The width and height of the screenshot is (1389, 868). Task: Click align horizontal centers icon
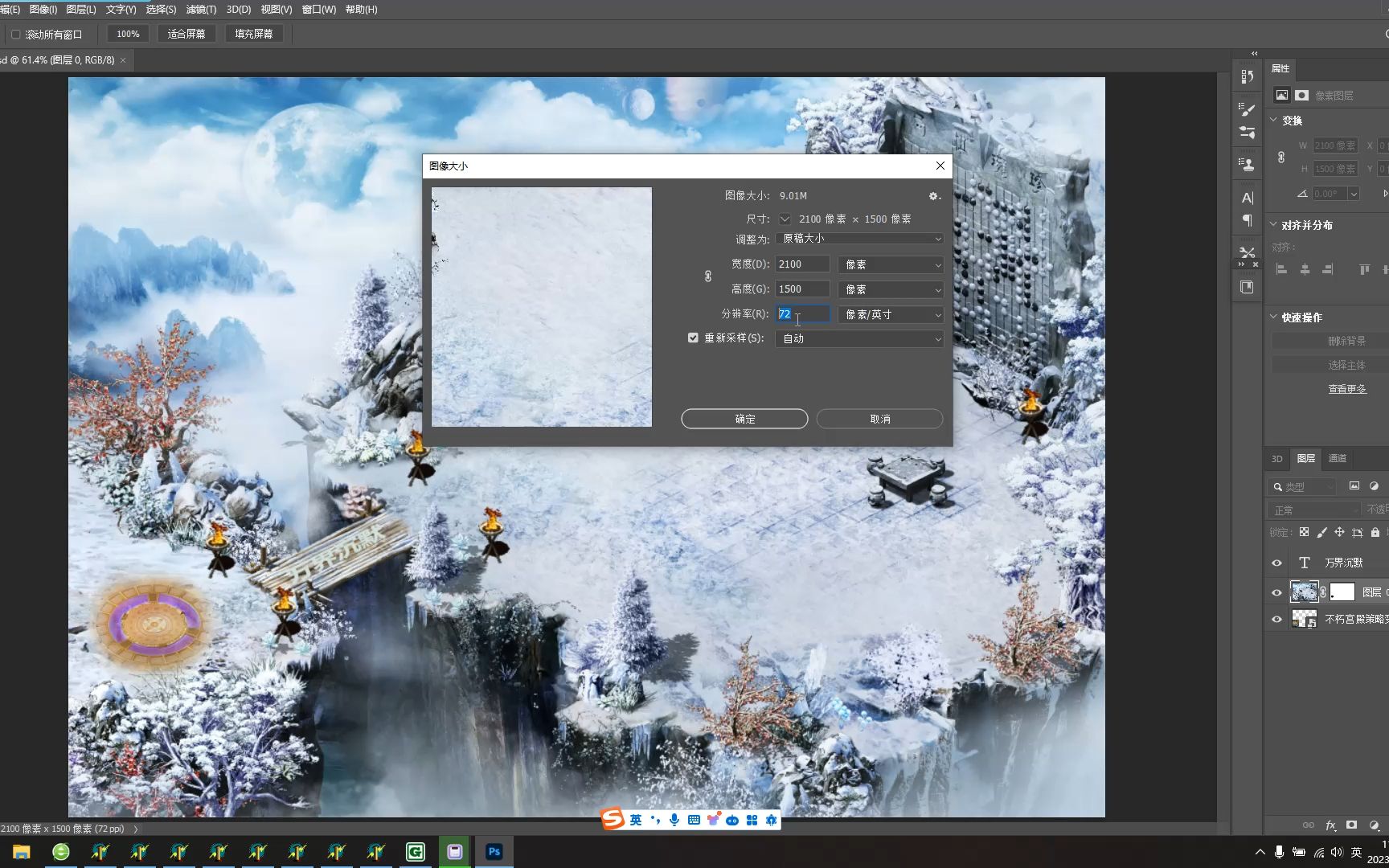(x=1305, y=269)
